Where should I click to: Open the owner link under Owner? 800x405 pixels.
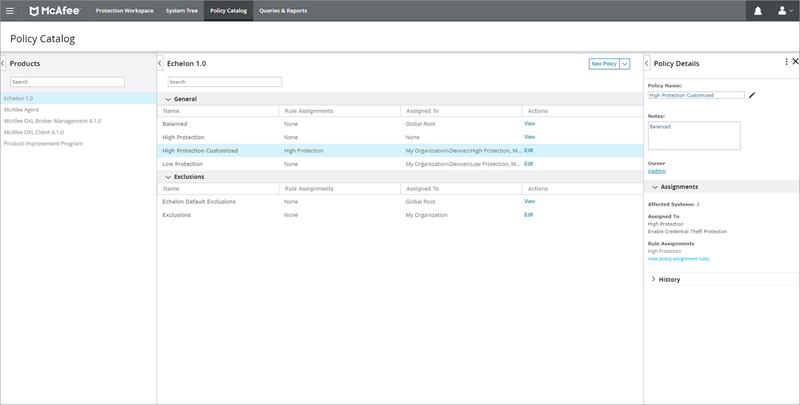tap(657, 171)
